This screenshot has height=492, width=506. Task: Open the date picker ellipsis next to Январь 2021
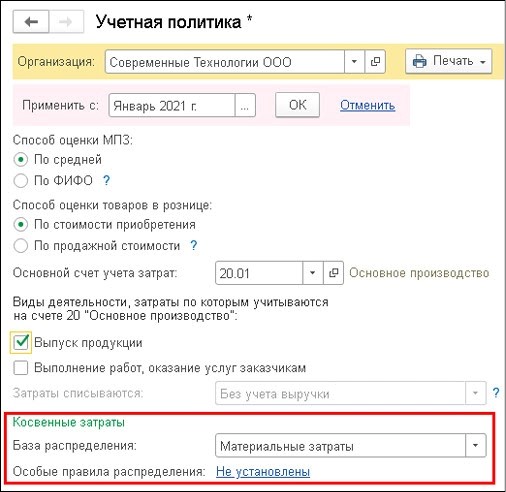coord(245,106)
